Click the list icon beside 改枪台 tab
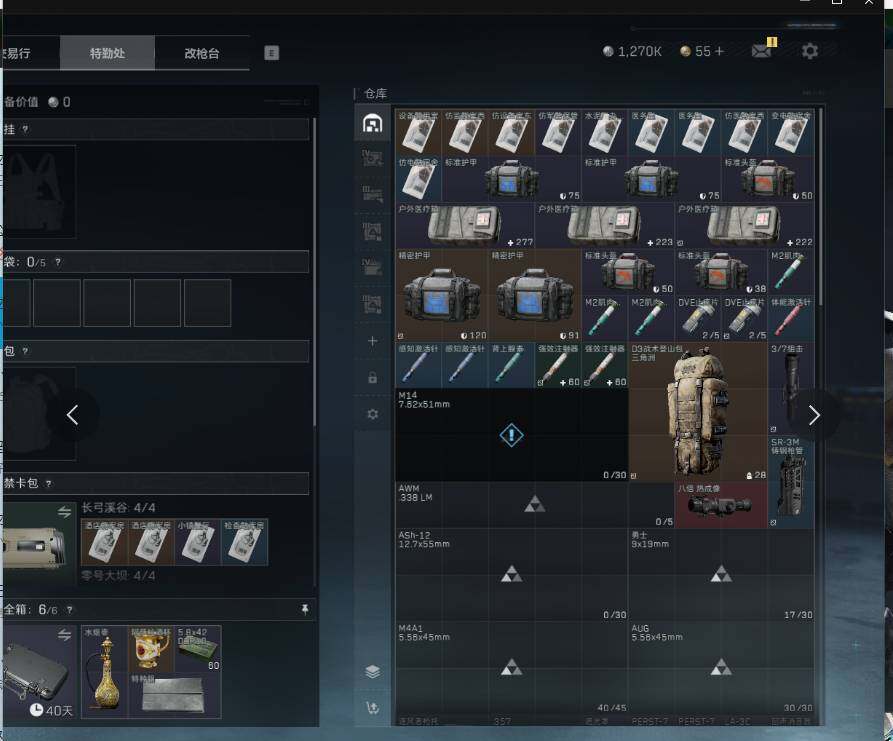Screen dimensions: 893x741 point(272,53)
